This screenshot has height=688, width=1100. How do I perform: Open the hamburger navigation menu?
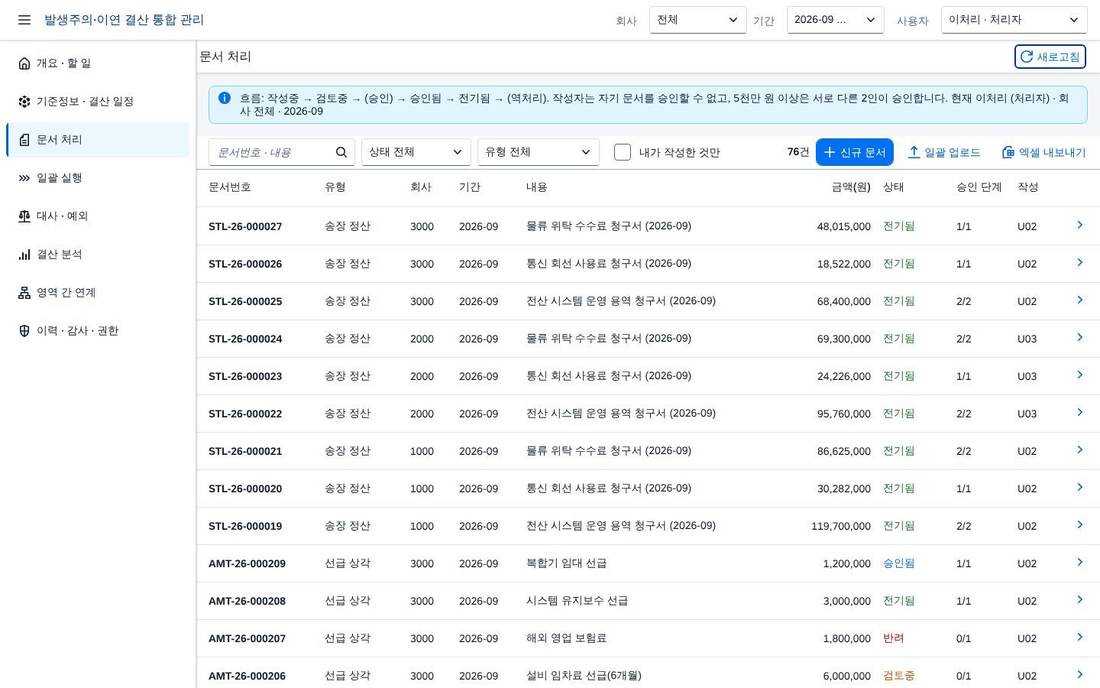[x=24, y=20]
